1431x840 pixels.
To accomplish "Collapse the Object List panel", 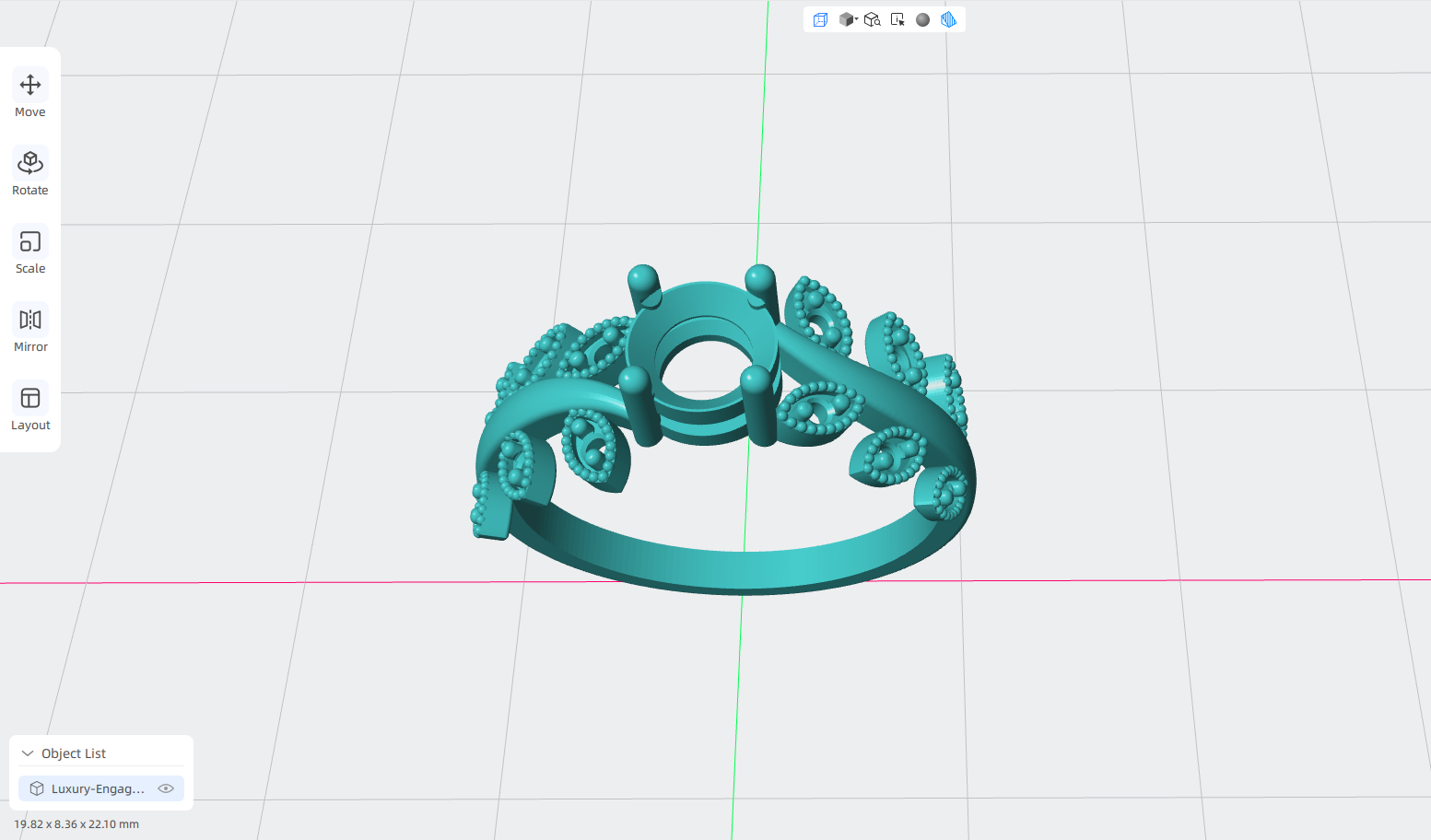I will [x=28, y=753].
